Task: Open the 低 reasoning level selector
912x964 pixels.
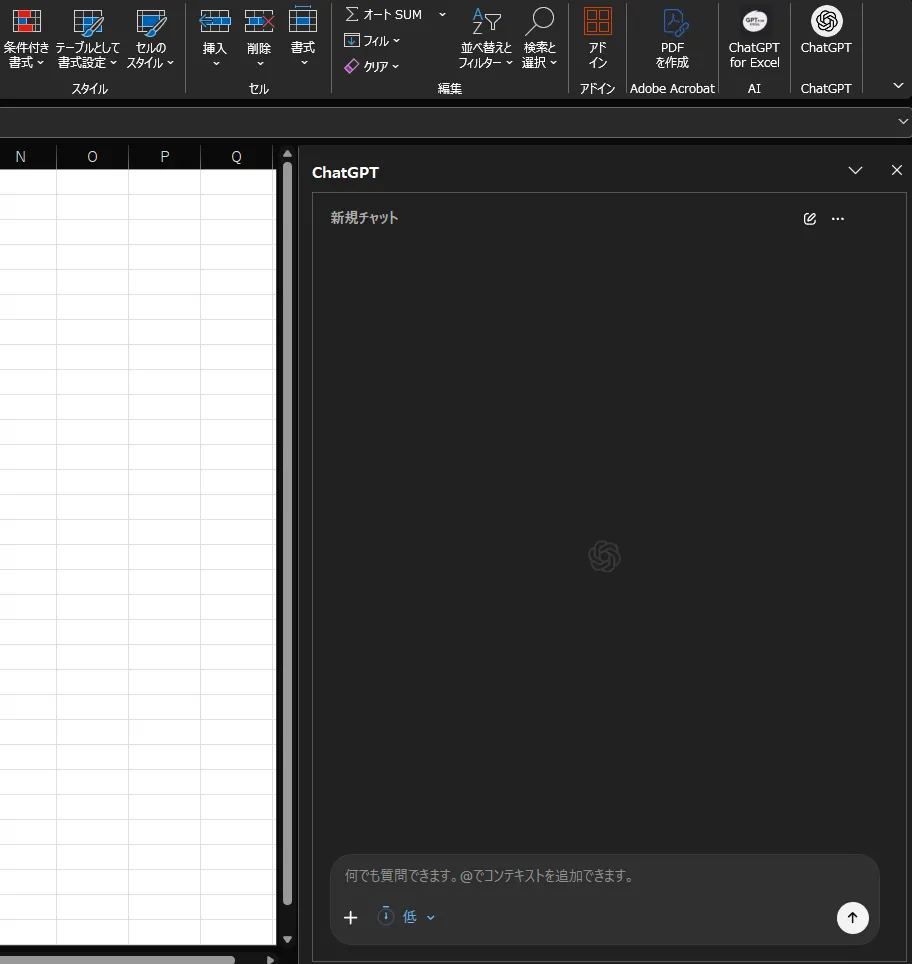Action: point(407,917)
